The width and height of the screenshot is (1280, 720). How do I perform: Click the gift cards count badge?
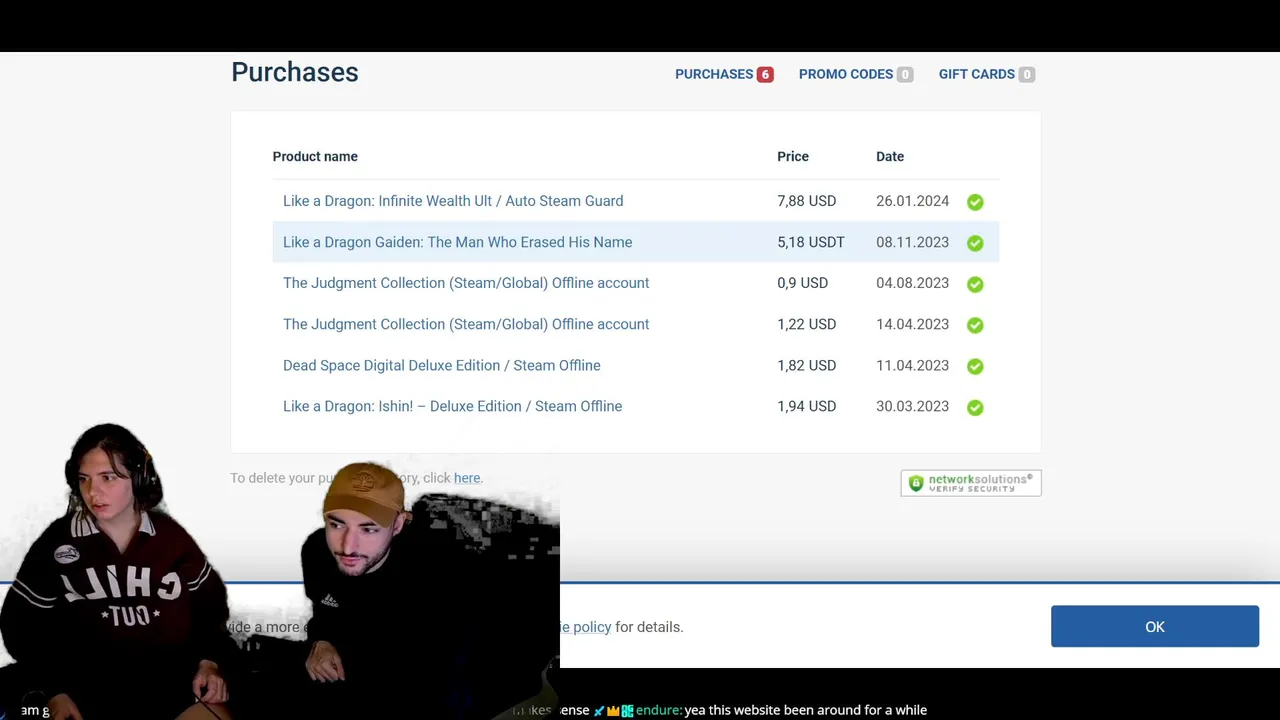(x=1026, y=74)
